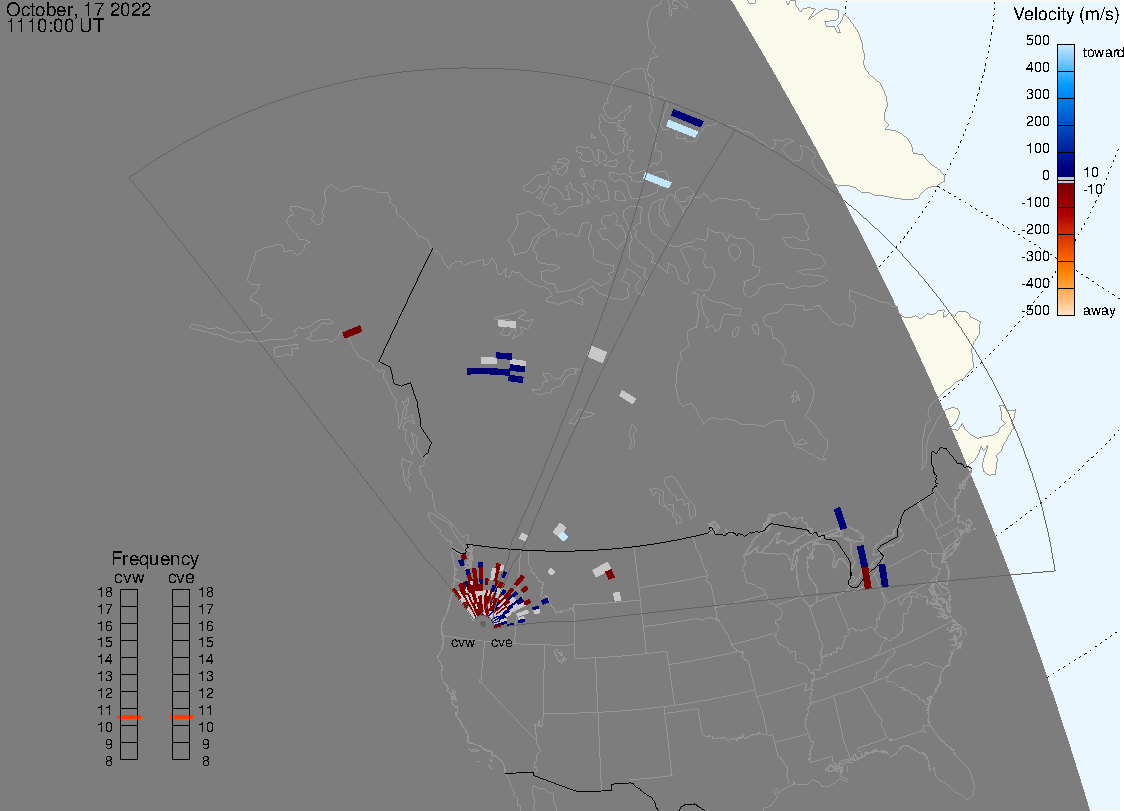Click the long navy blue streak in northwest Canada
This screenshot has width=1124, height=811.
tap(488, 371)
